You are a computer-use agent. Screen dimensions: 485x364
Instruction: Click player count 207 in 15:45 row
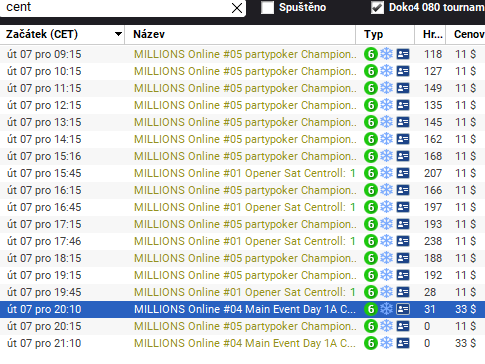433,173
